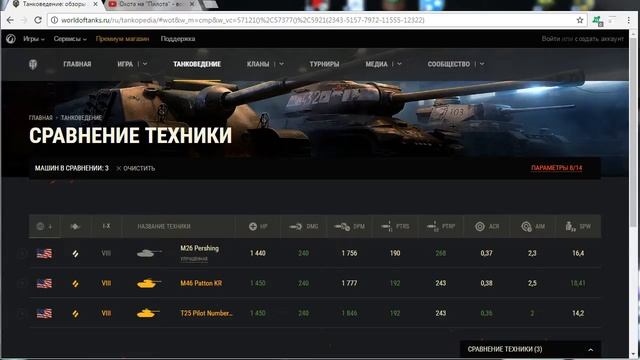Click the gold tank silhouette of T25 Pilot
This screenshot has height=360, width=640.
pyautogui.click(x=148, y=313)
